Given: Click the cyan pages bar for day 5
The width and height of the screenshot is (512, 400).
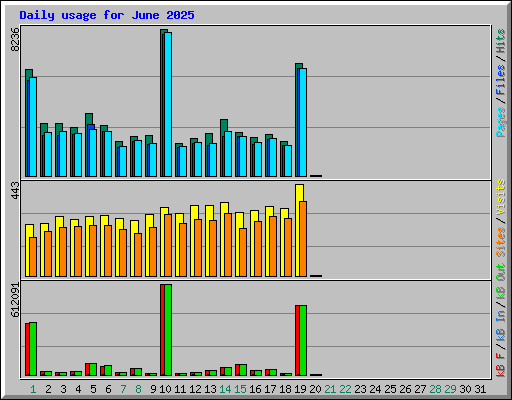Looking at the screenshot, I should [93, 153].
